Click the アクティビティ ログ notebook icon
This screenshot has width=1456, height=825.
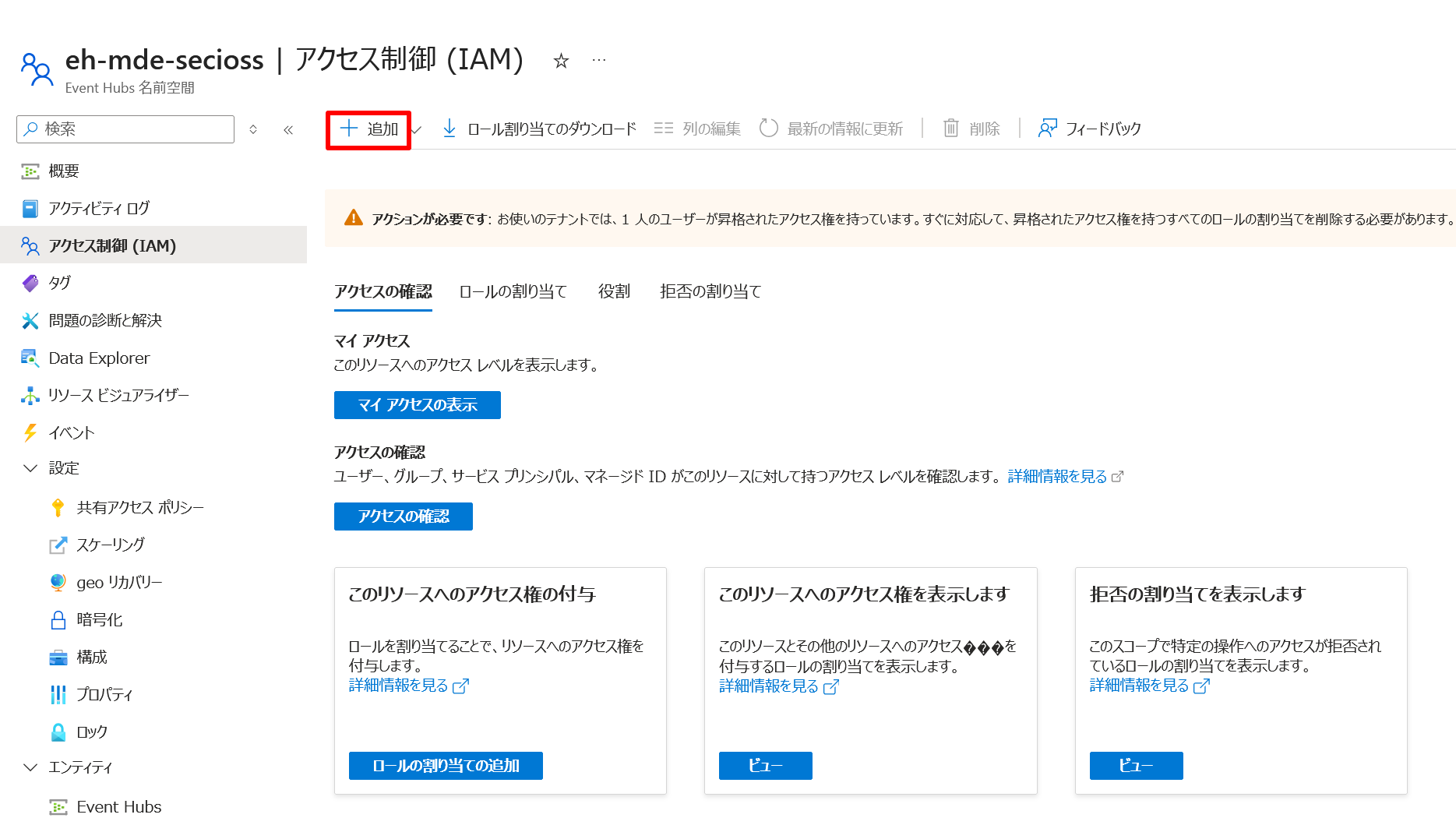[x=30, y=209]
